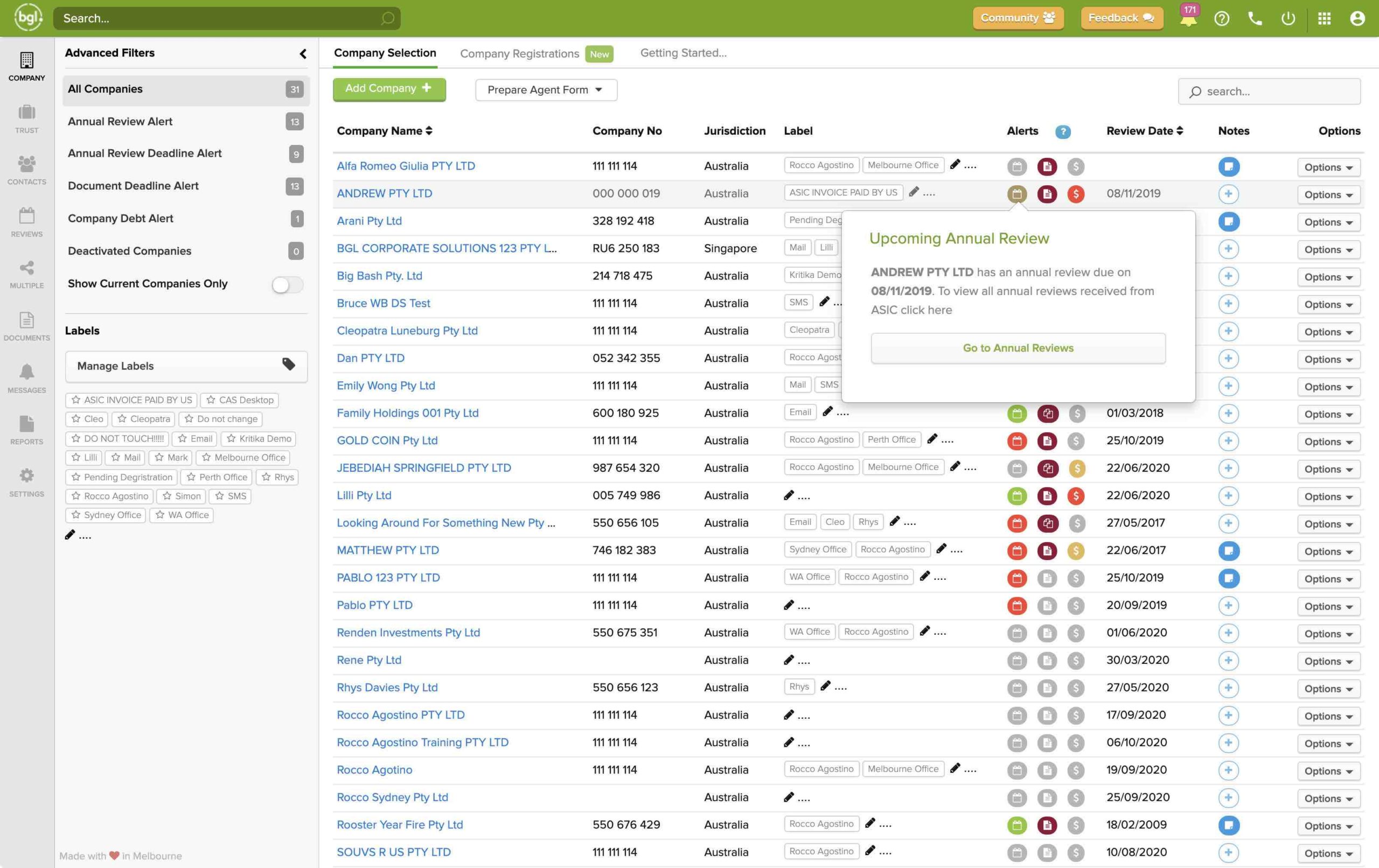This screenshot has width=1379, height=868.
Task: Select the Annual Review Alert filter
Action: (x=120, y=121)
